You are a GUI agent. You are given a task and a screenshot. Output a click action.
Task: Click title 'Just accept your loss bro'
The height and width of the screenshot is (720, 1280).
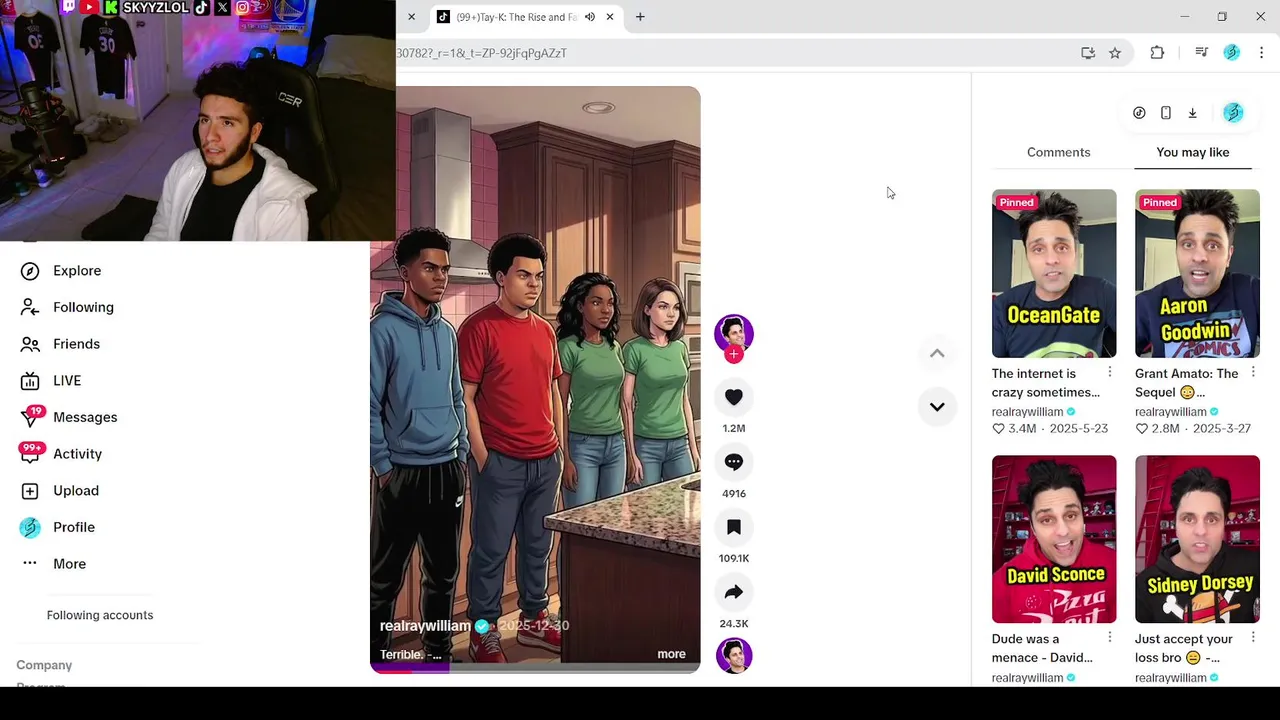(x=1184, y=648)
